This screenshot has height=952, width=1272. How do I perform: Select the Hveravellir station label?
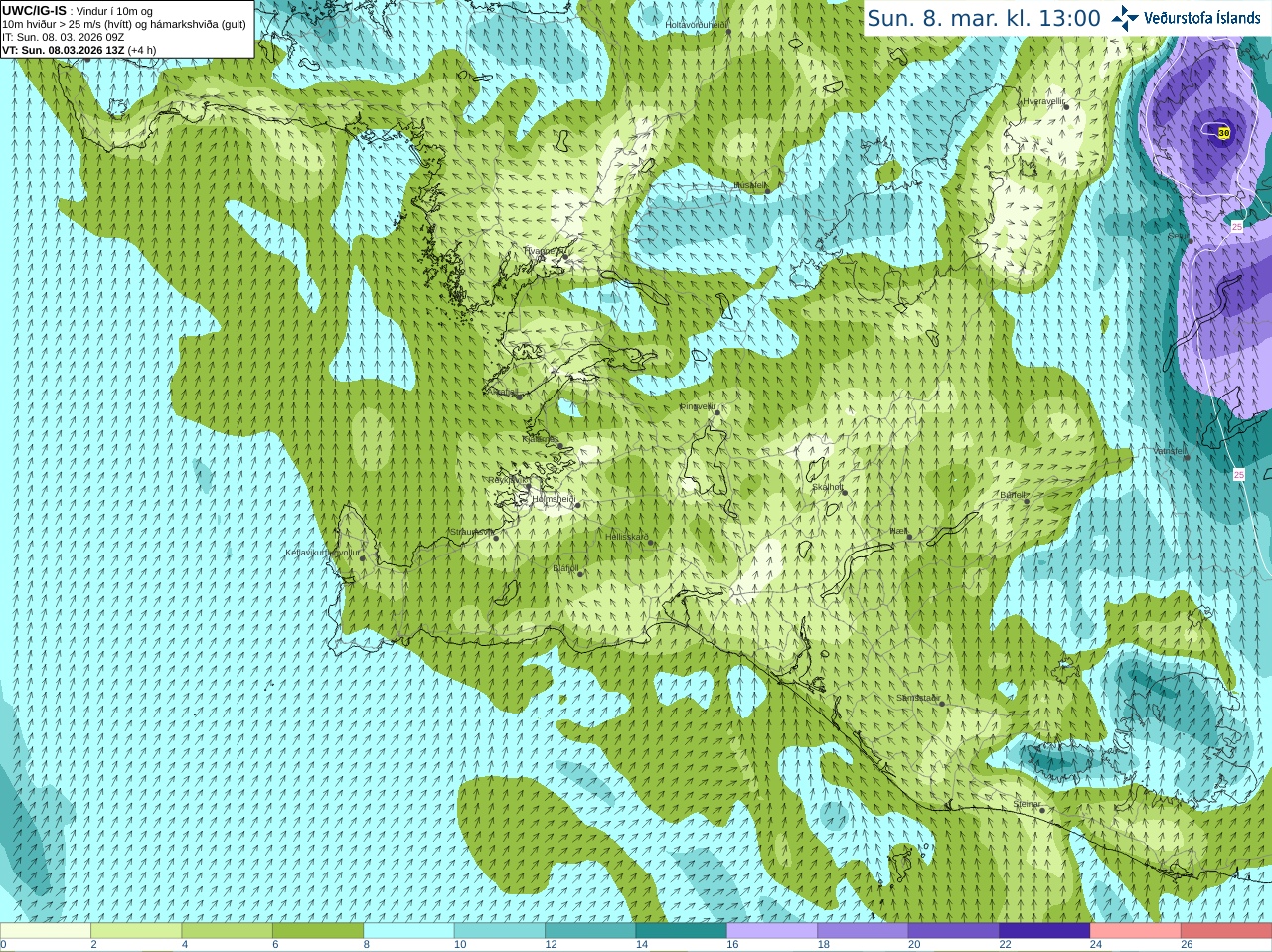1043,101
